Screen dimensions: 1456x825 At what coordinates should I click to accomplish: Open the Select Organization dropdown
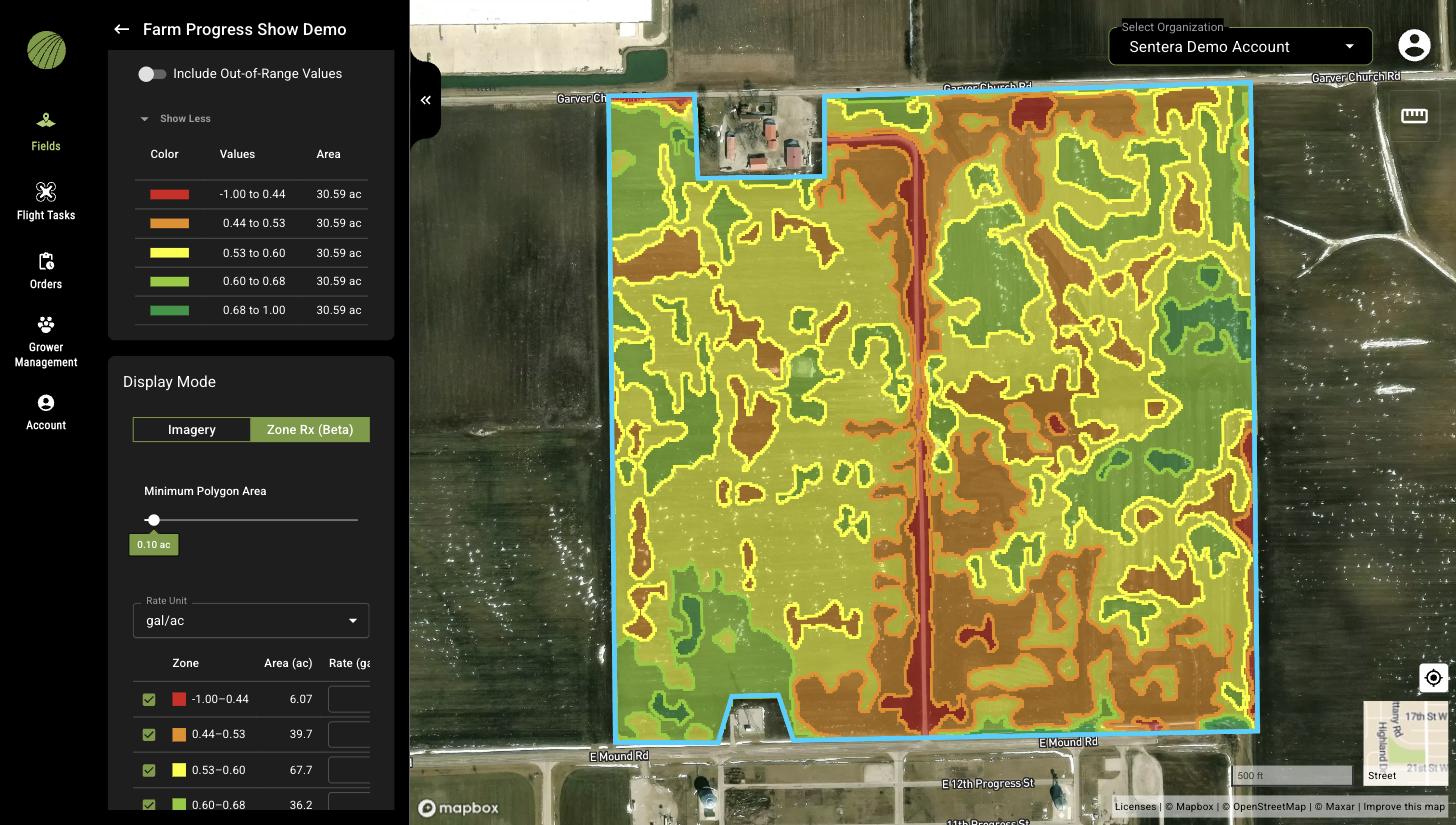tap(1240, 46)
